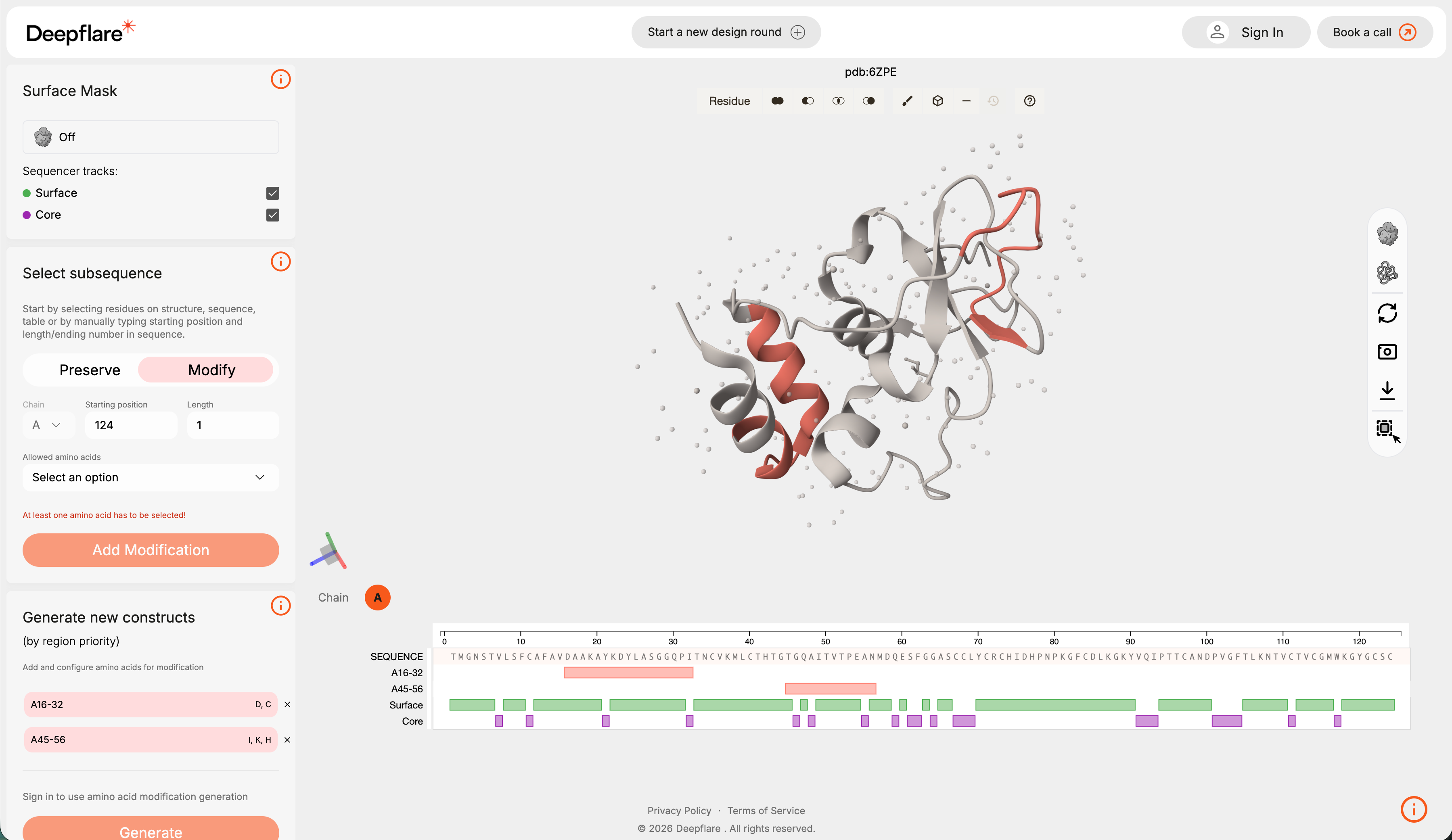Image resolution: width=1452 pixels, height=840 pixels.
Task: Remove the A45-56 modification entry
Action: pyautogui.click(x=287, y=740)
